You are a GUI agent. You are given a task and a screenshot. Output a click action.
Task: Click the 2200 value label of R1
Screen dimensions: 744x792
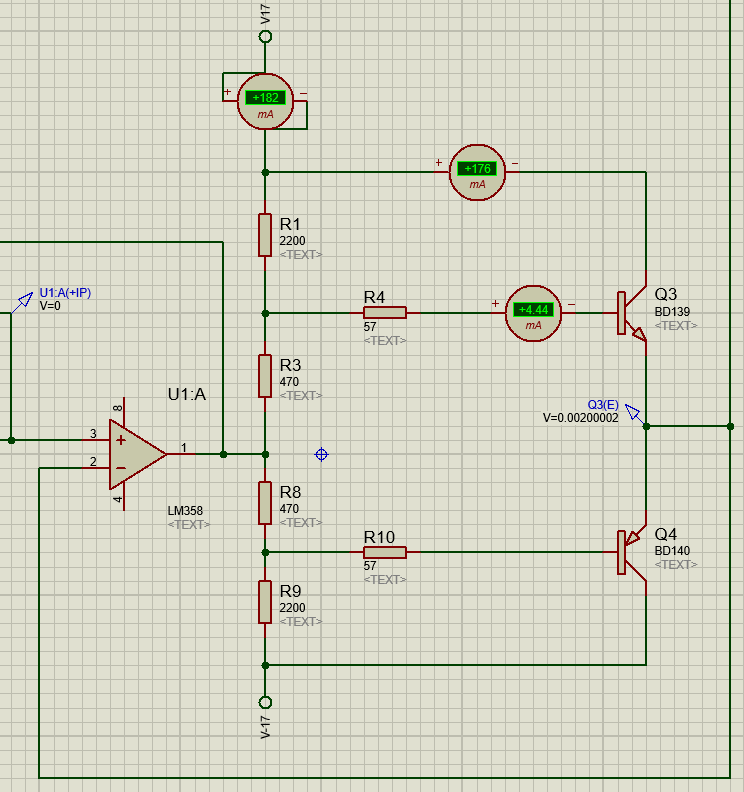[293, 241]
